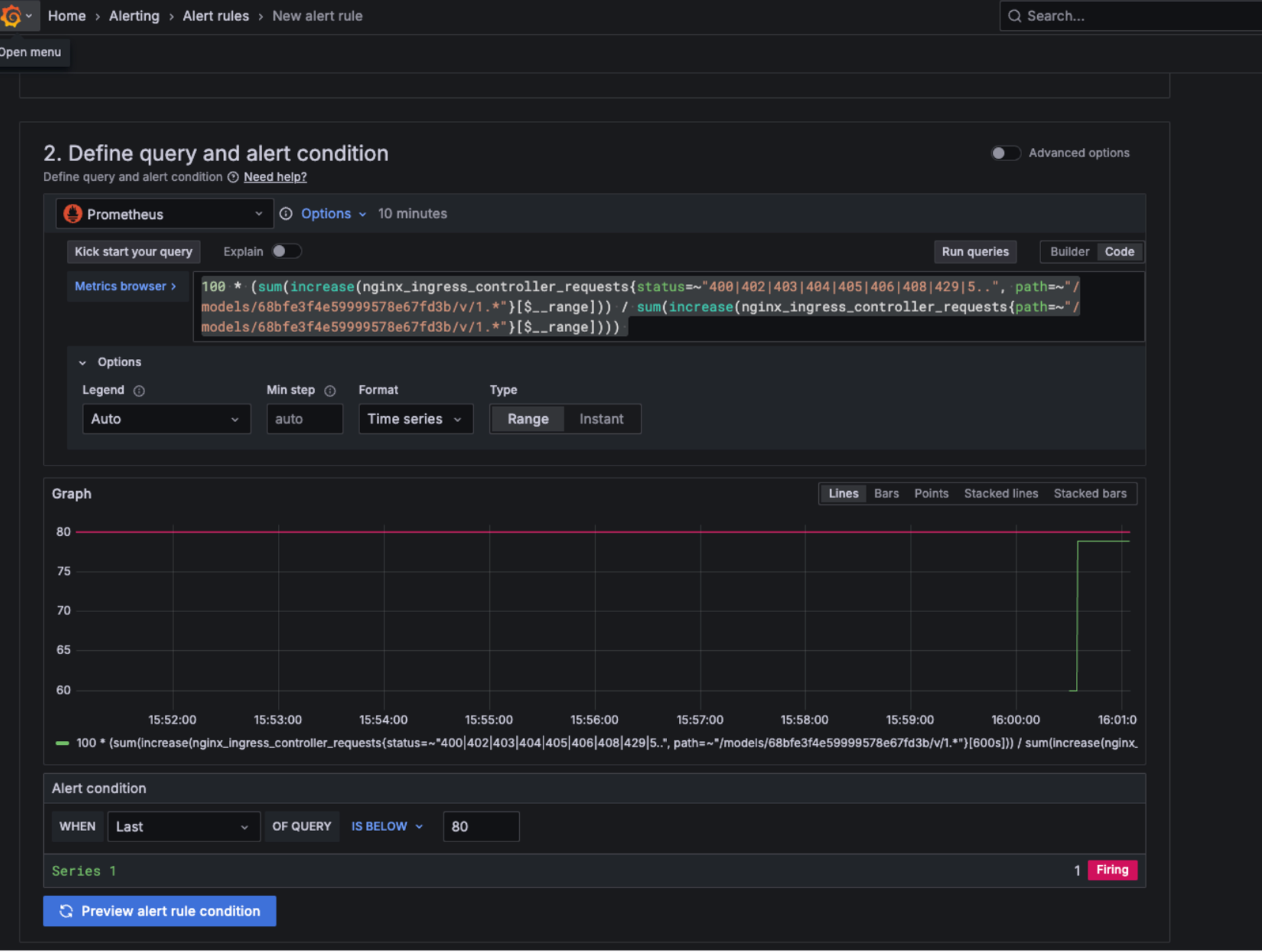Click the search magnifier icon
Image resolution: width=1262 pixels, height=952 pixels.
[x=1014, y=16]
